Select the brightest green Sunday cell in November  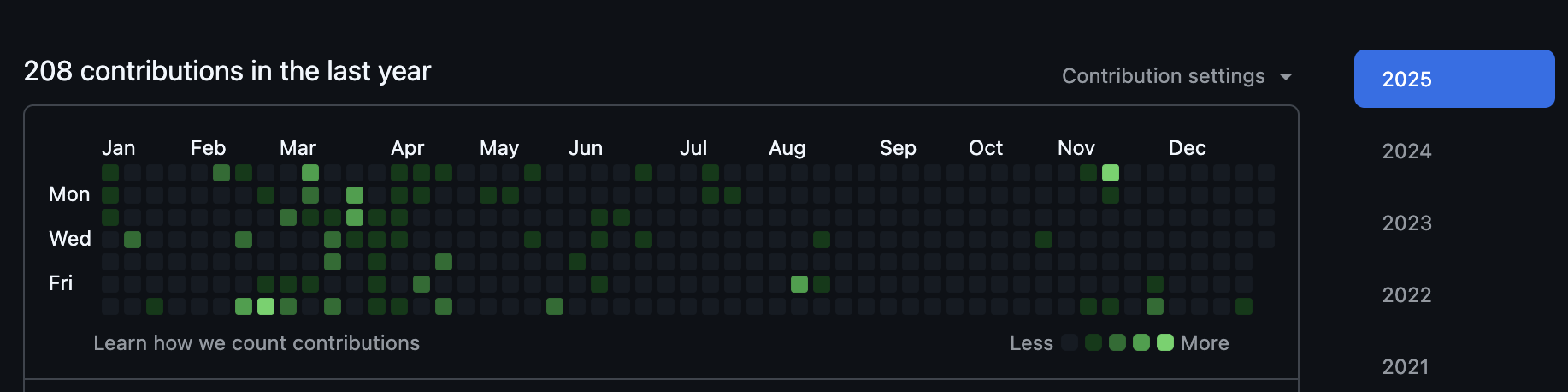[1111, 173]
